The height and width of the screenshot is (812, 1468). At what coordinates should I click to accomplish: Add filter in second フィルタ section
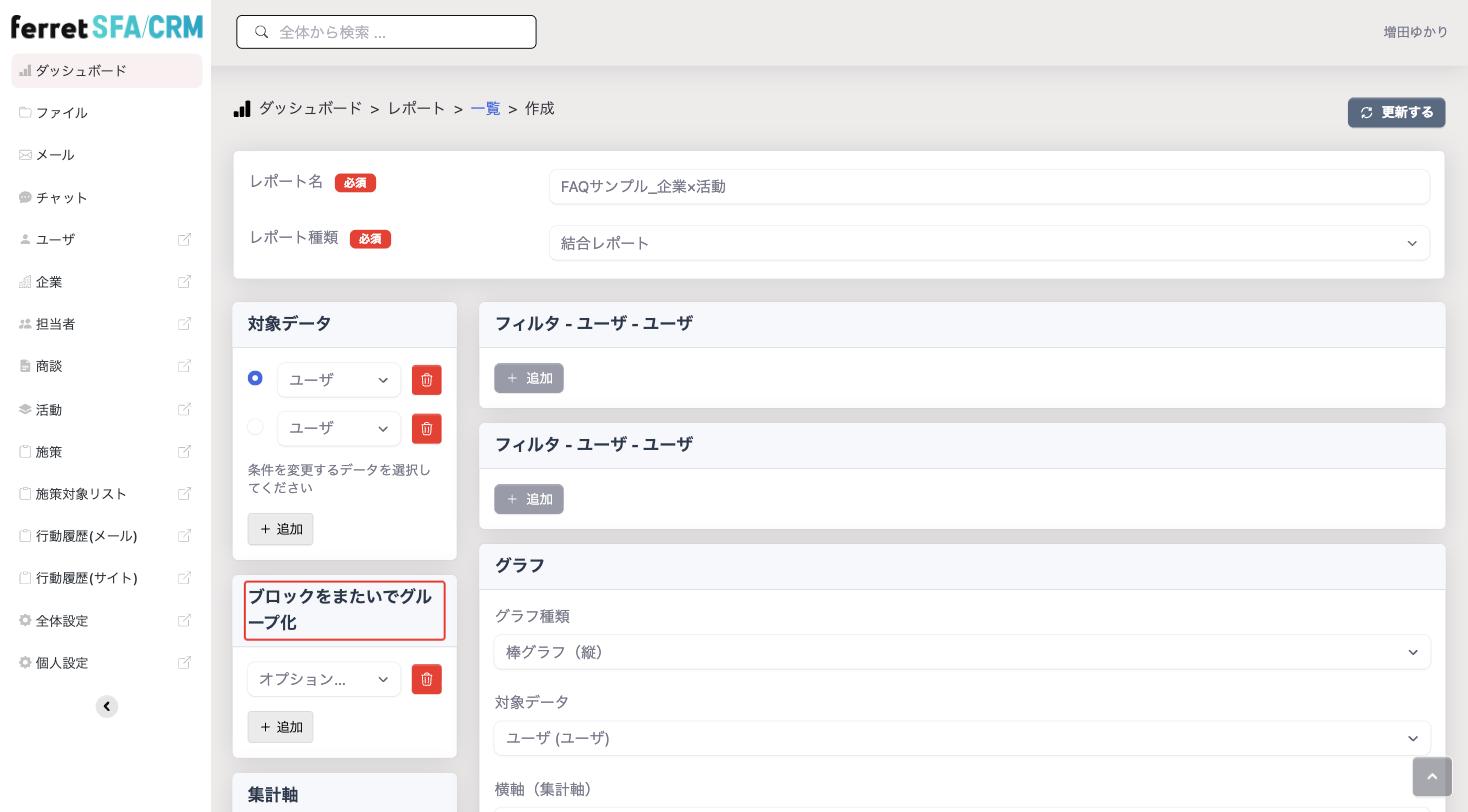[x=529, y=499]
